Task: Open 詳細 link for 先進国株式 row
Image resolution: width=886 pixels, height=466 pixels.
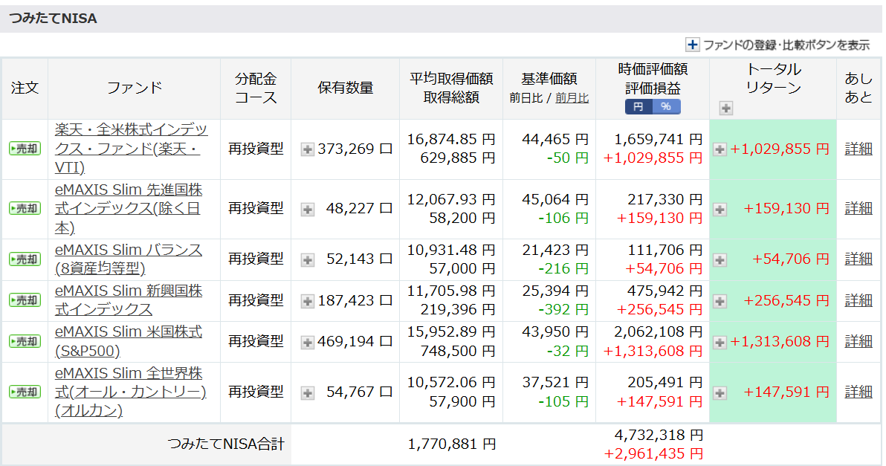Action: point(858,208)
